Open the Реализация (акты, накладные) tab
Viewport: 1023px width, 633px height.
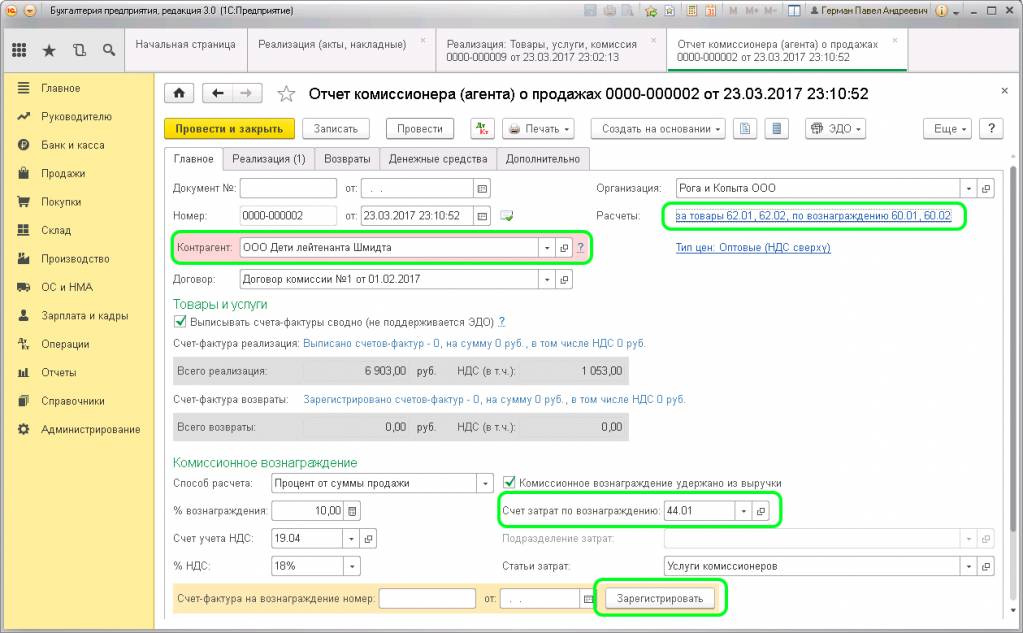point(341,50)
